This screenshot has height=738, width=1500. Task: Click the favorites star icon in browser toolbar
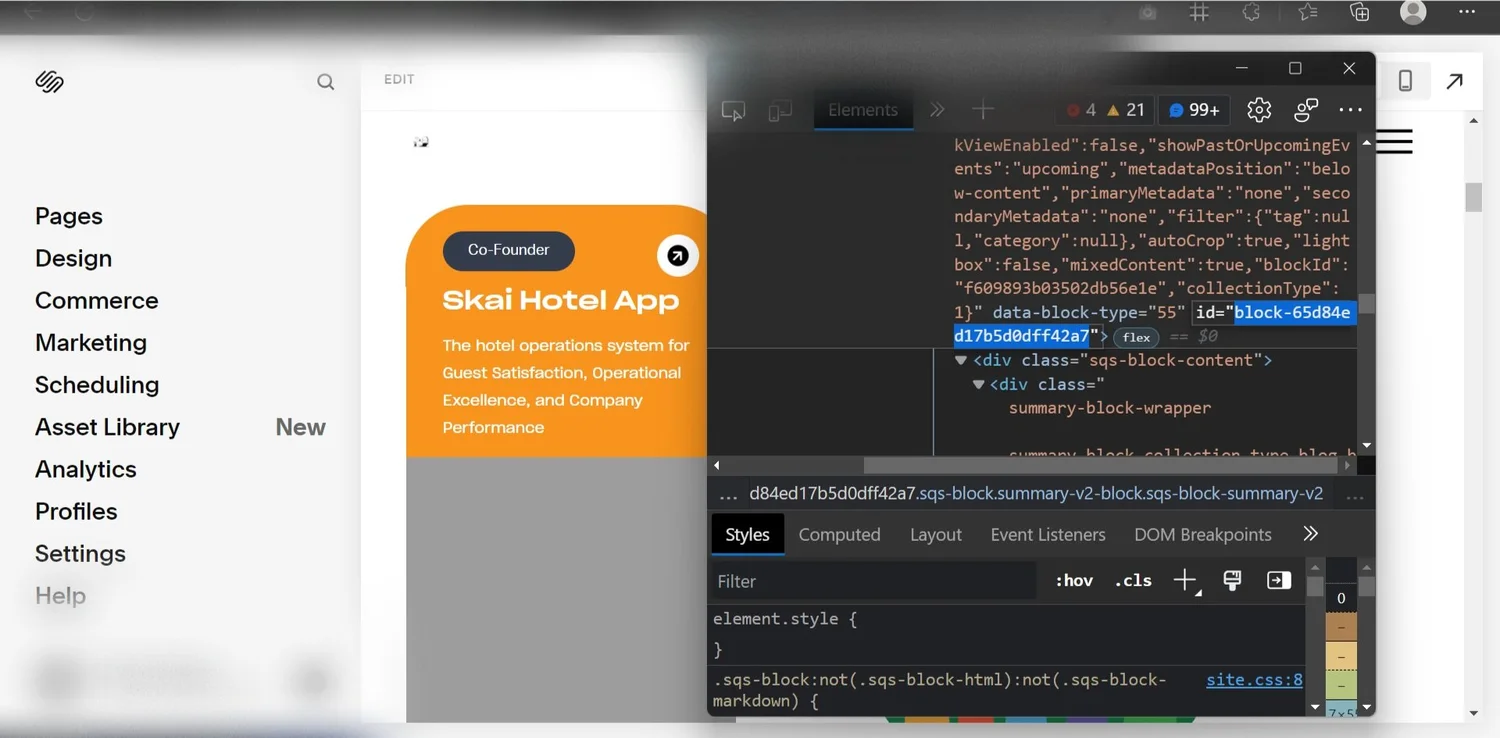point(1306,13)
